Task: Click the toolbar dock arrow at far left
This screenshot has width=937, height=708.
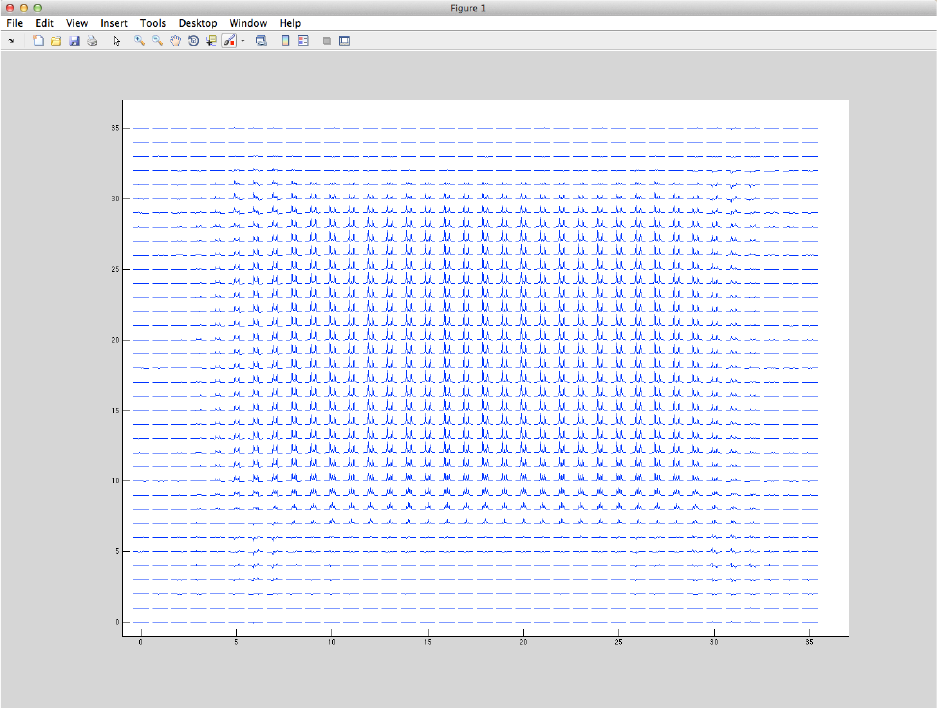Action: [11, 41]
